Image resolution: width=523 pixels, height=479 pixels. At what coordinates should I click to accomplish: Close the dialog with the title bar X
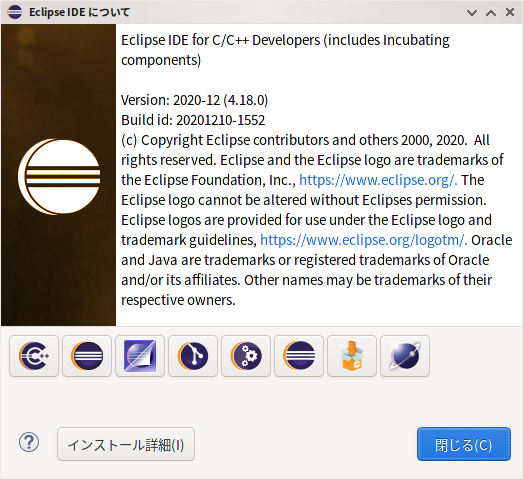[510, 12]
